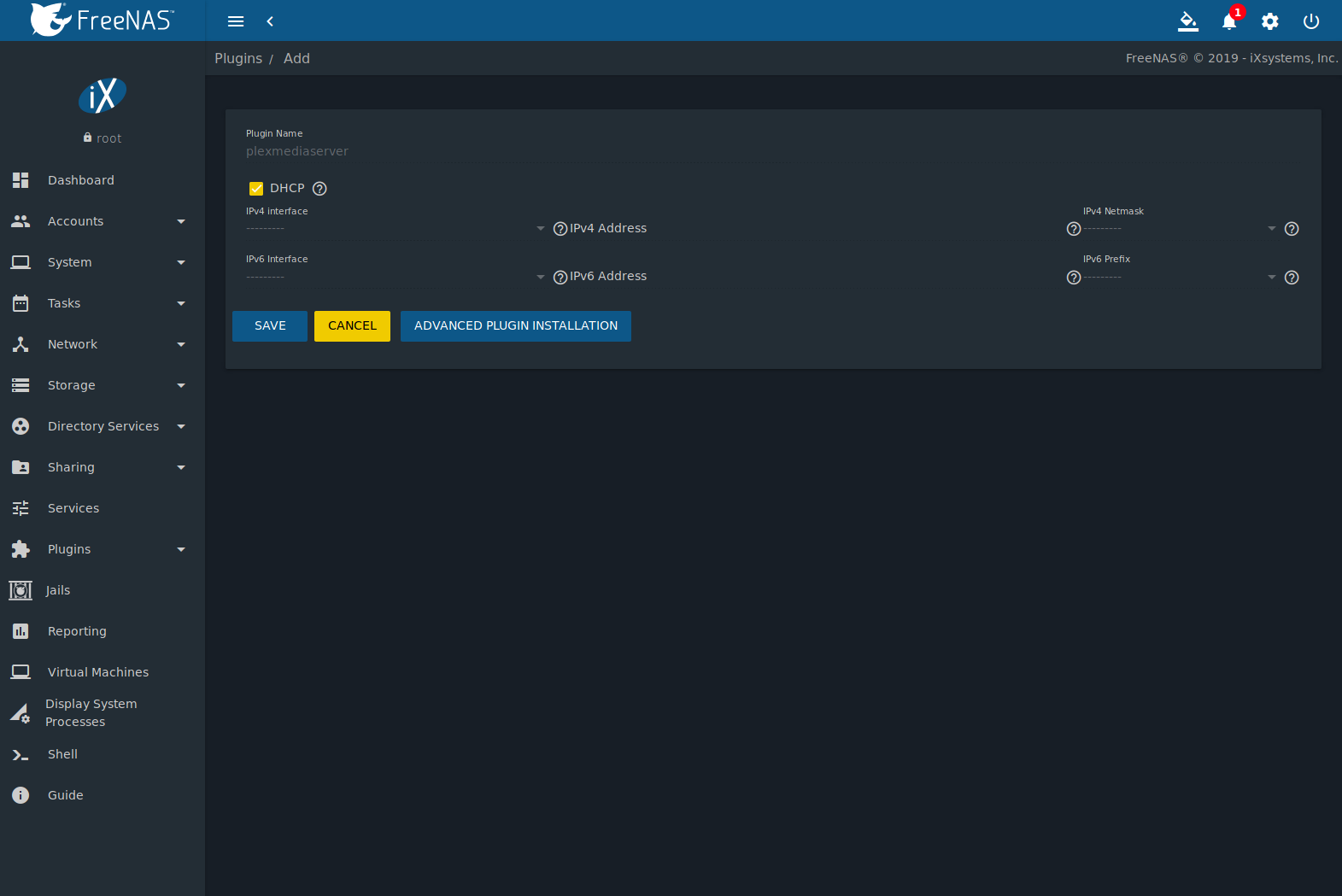Viewport: 1342px width, 896px height.
Task: Click the Display System Processes icon
Action: 21,713
